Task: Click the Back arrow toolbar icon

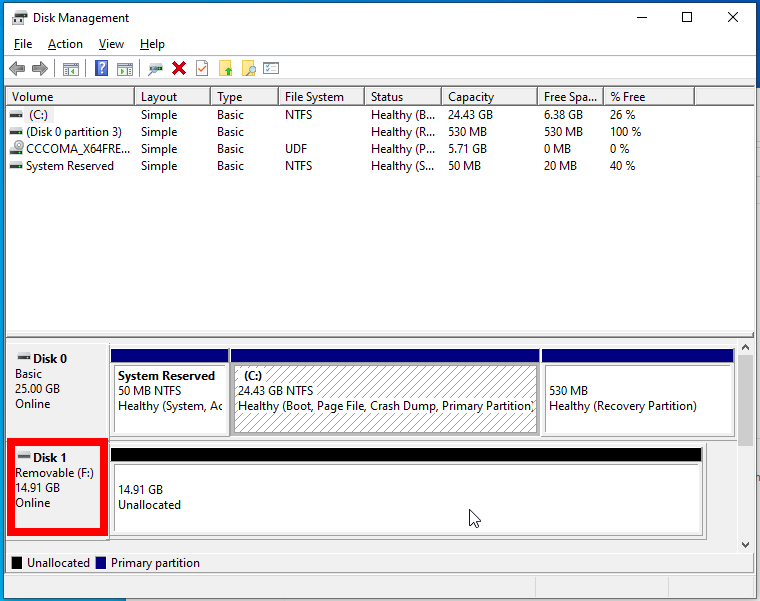Action: 17,68
